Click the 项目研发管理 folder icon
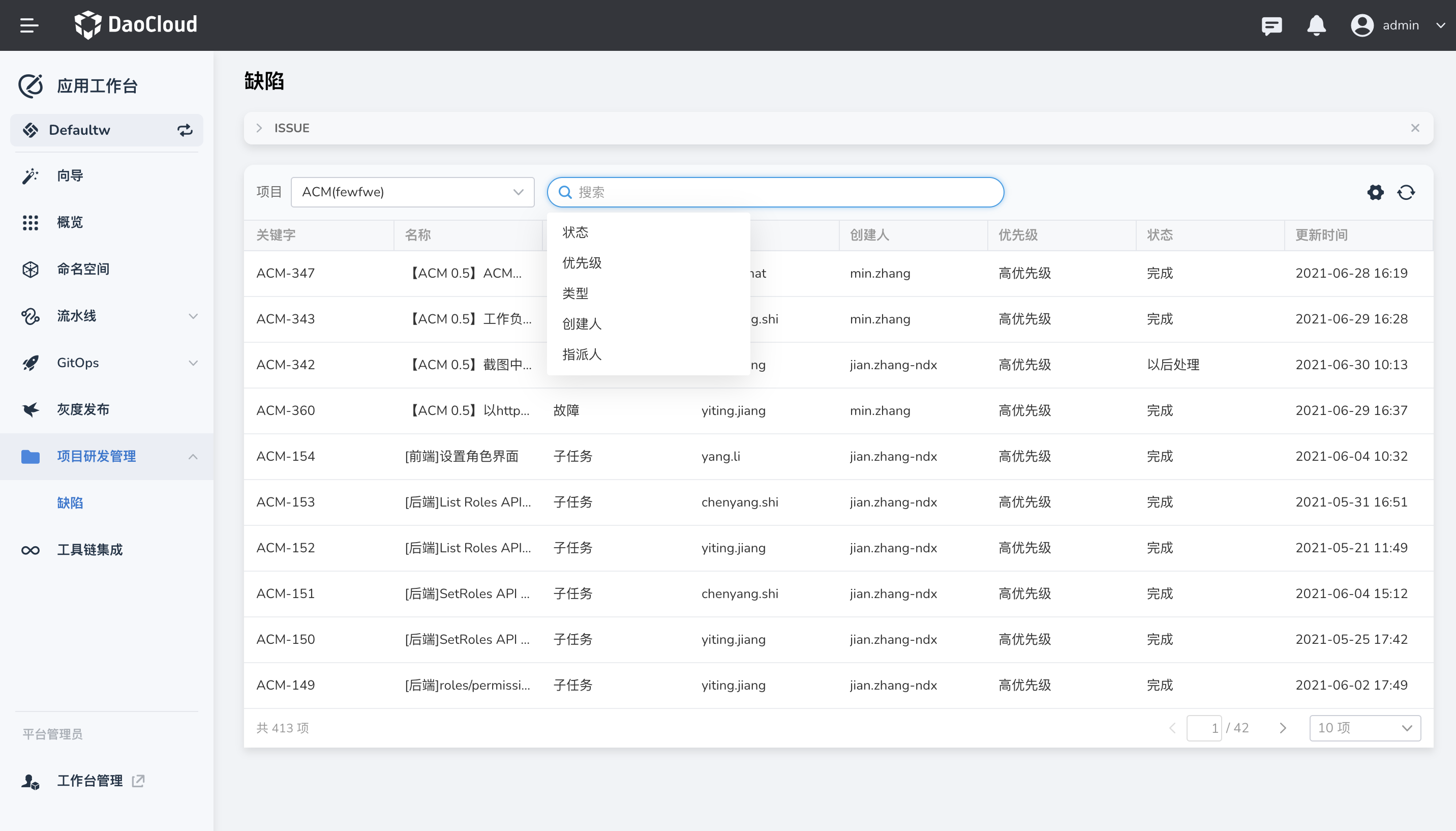 (30, 457)
